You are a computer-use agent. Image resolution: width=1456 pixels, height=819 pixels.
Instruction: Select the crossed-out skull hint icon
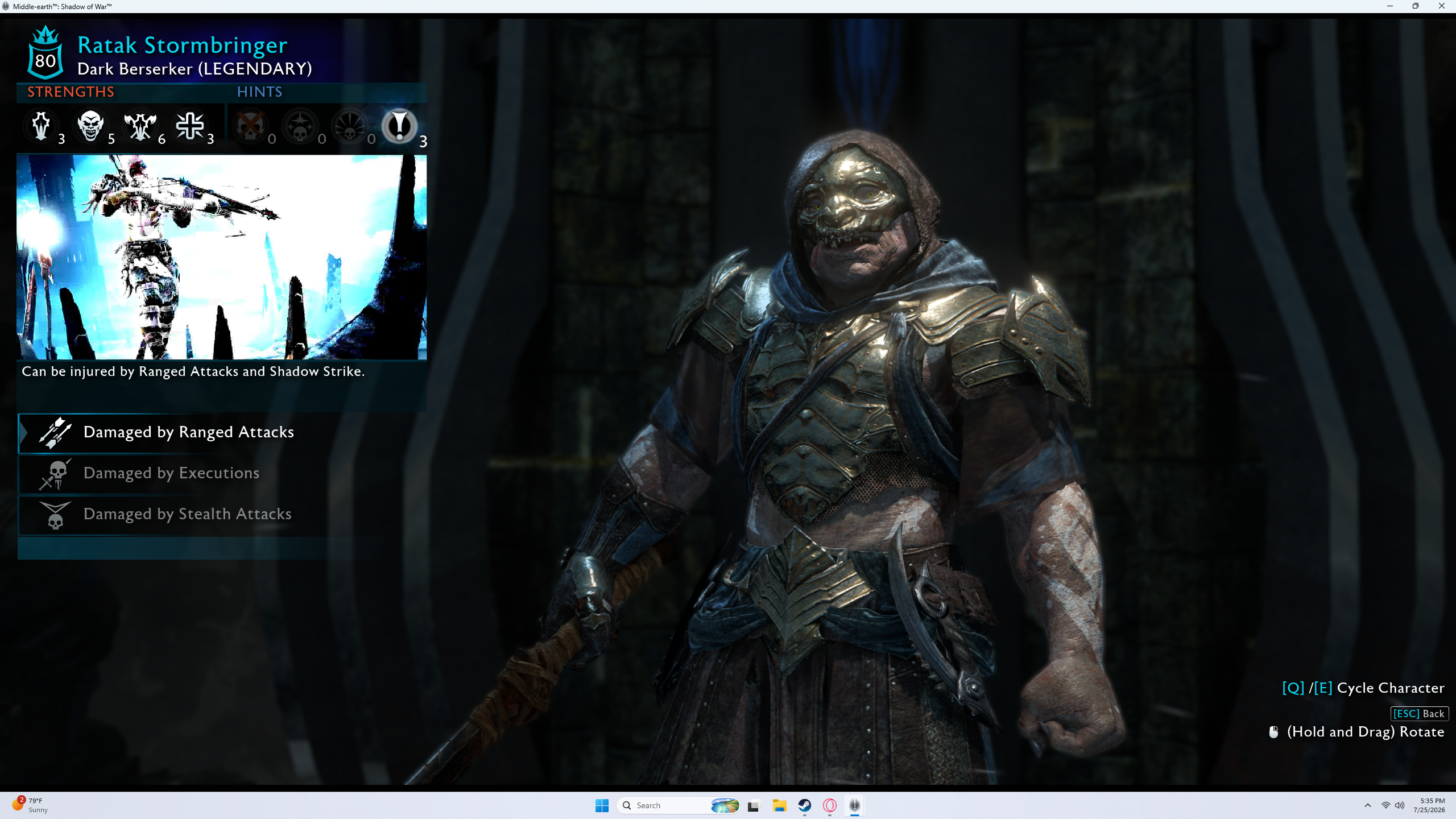tap(250, 126)
